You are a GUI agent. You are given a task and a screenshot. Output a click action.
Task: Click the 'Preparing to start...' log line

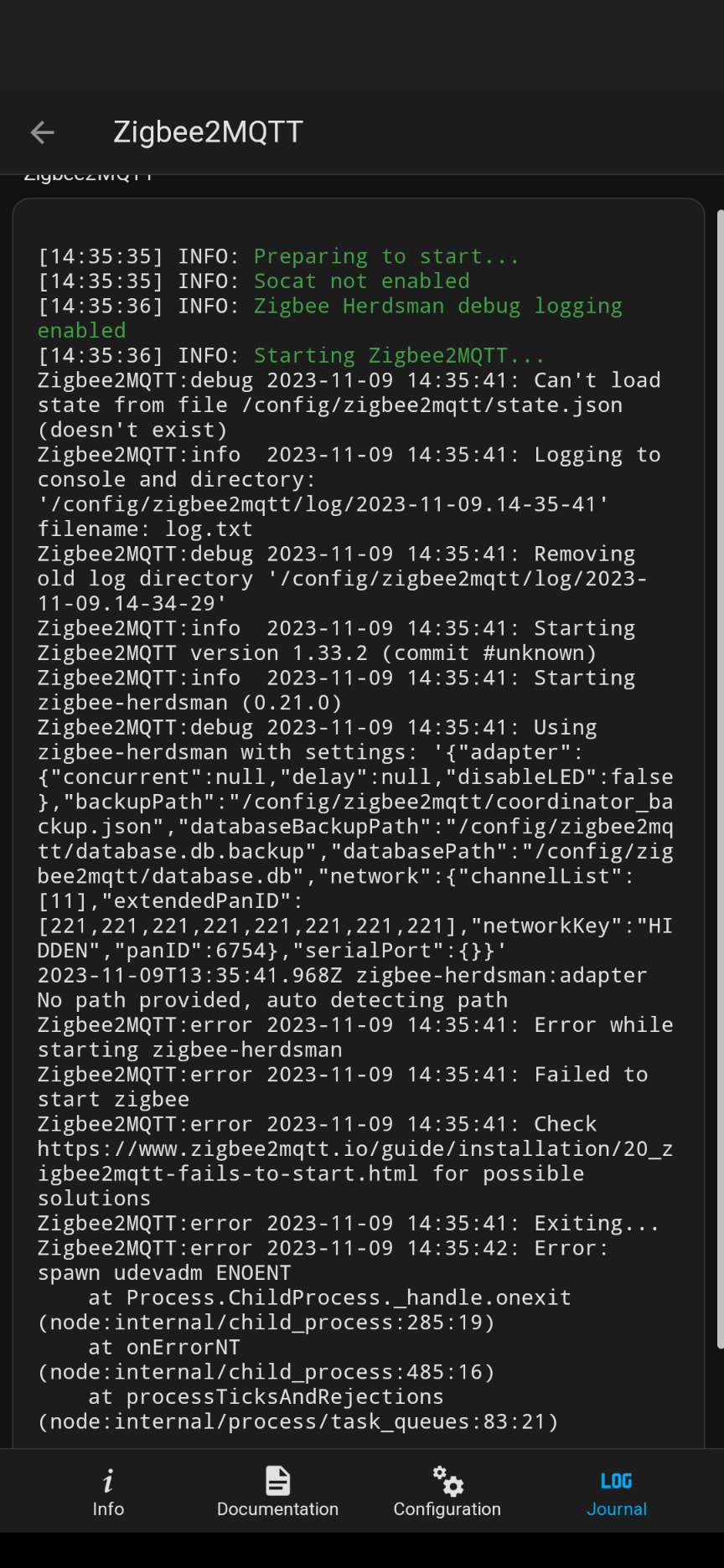(386, 256)
